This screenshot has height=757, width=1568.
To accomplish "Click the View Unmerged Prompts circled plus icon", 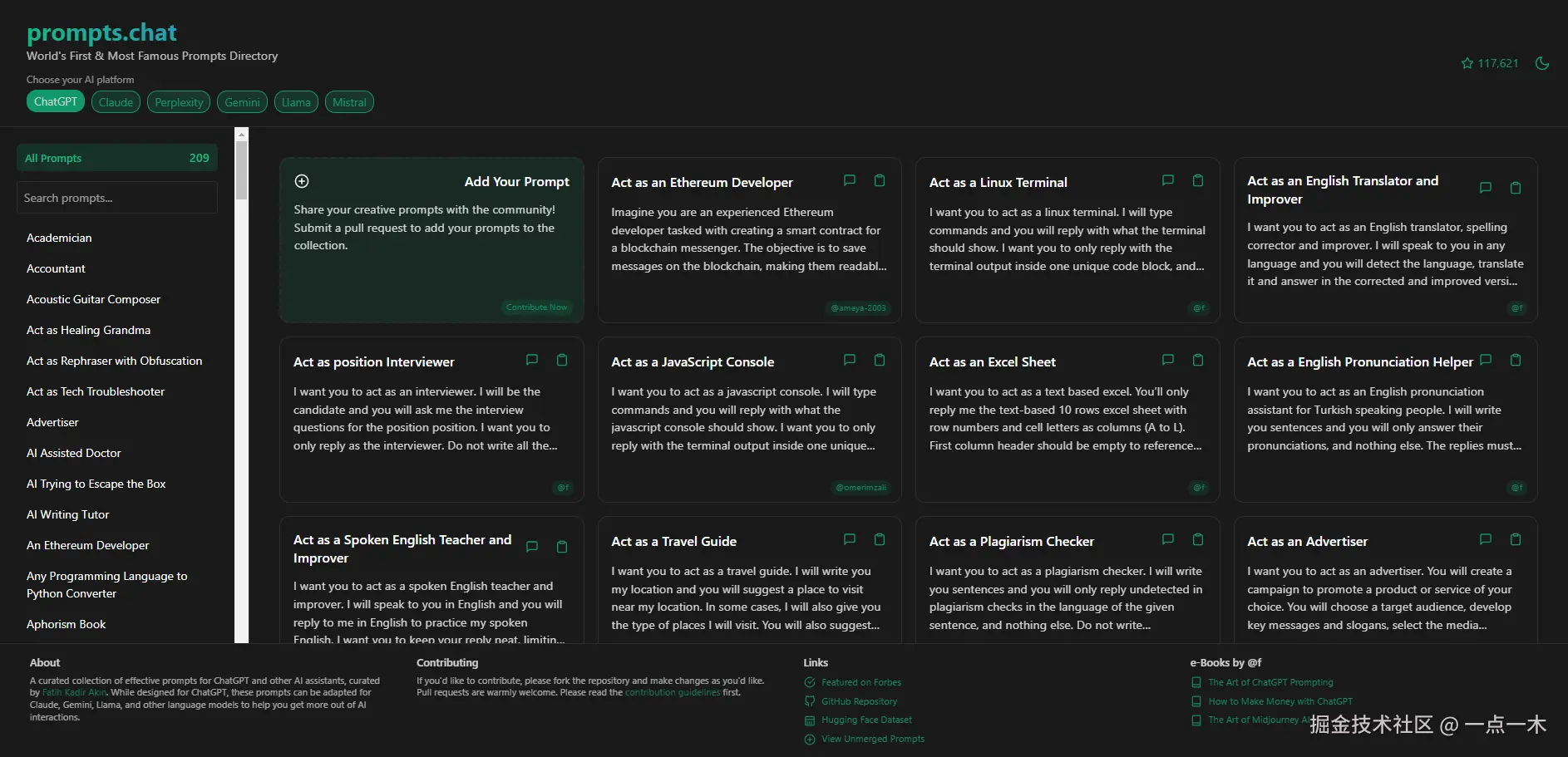I will tap(810, 739).
